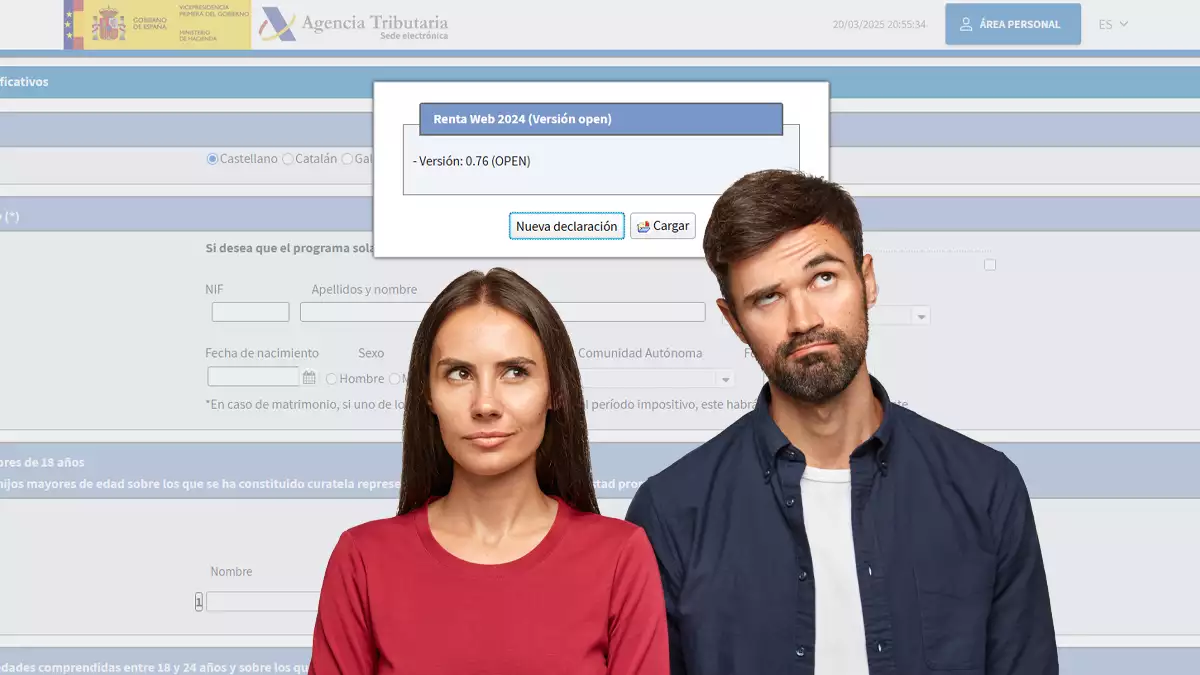Click the Nueva declaración button

pyautogui.click(x=567, y=226)
